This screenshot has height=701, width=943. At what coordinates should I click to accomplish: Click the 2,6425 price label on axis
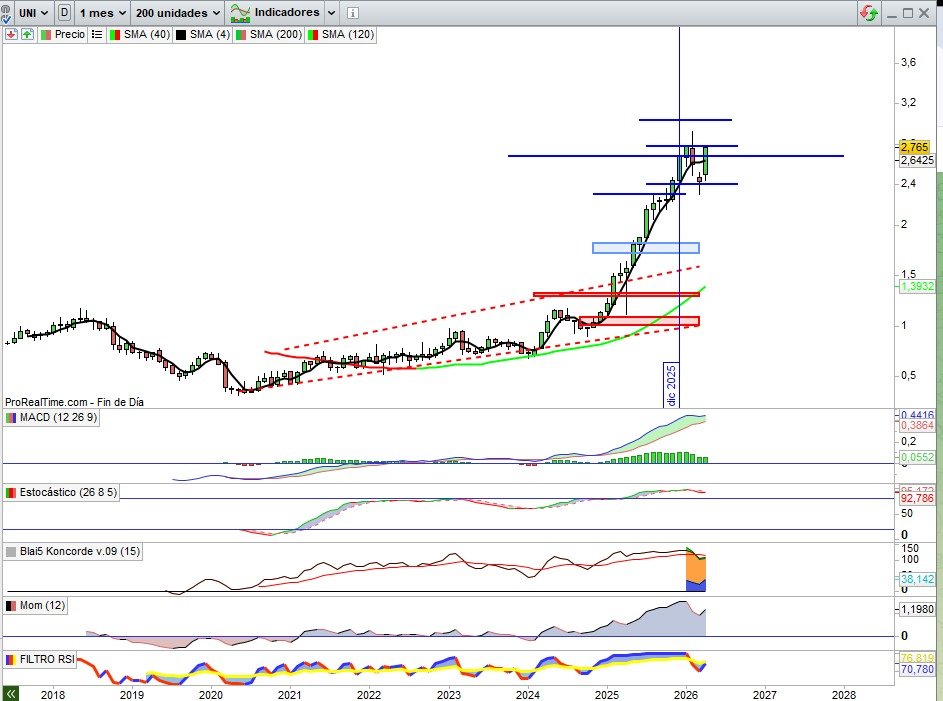click(x=917, y=161)
